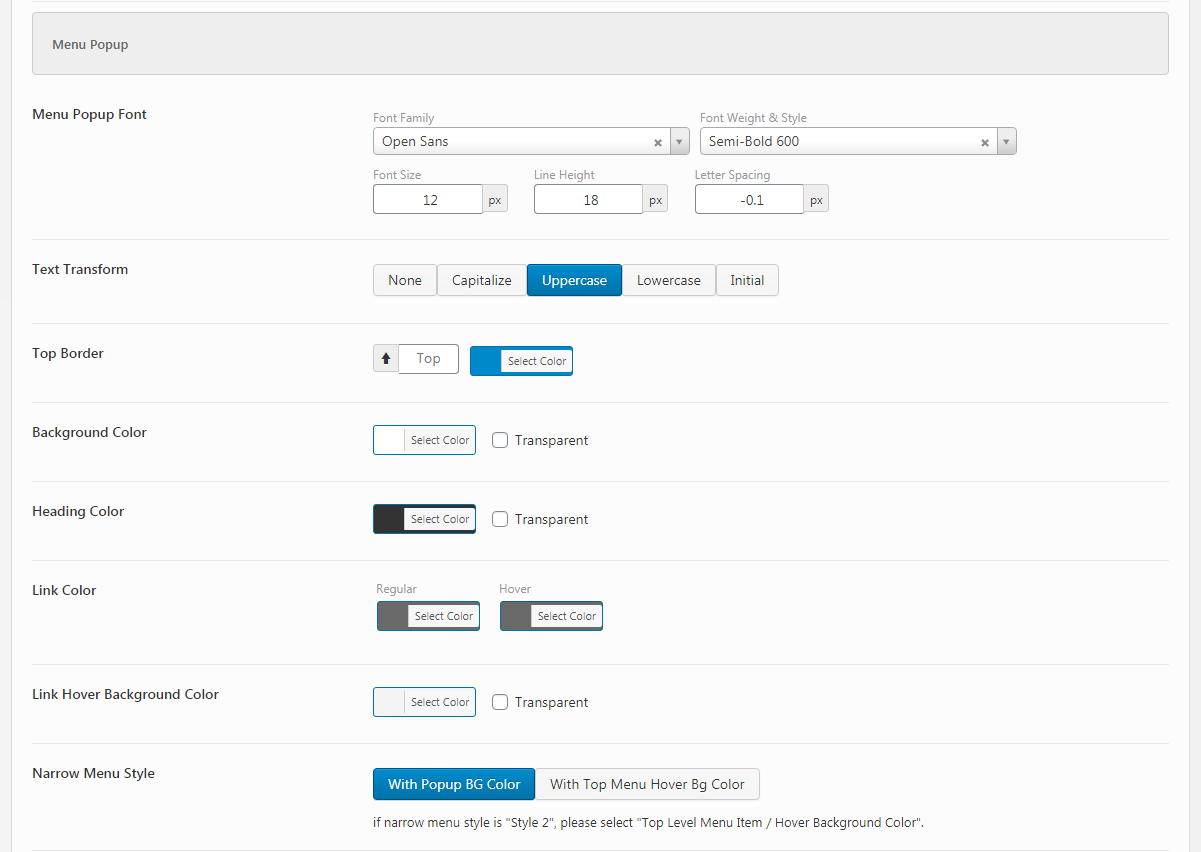This screenshot has height=852, width=1201.
Task: Click the Line Height input field
Action: click(589, 199)
